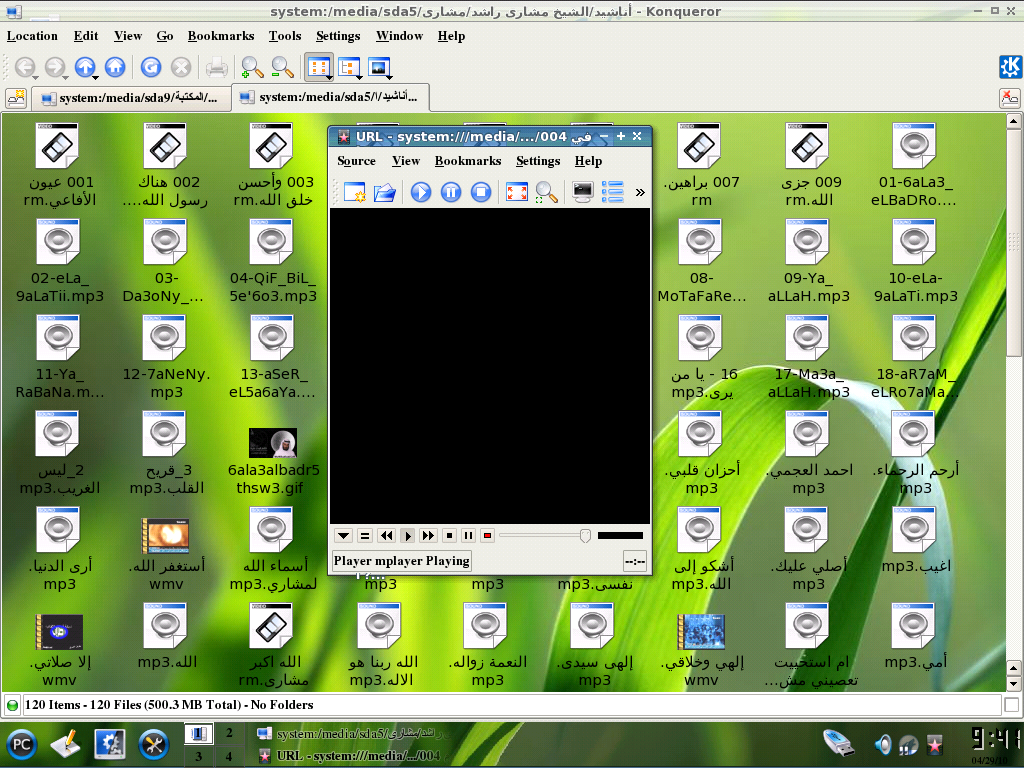The image size is (1024, 768).
Task: Click the playlist lines button in player controls
Action: (365, 536)
